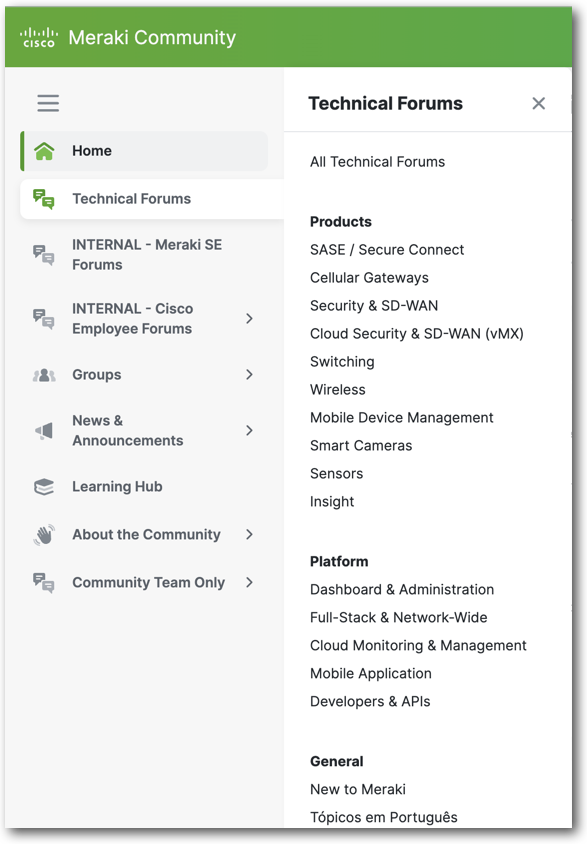Open the Dashboard & Administration forum
This screenshot has width=587, height=844.
(x=402, y=589)
